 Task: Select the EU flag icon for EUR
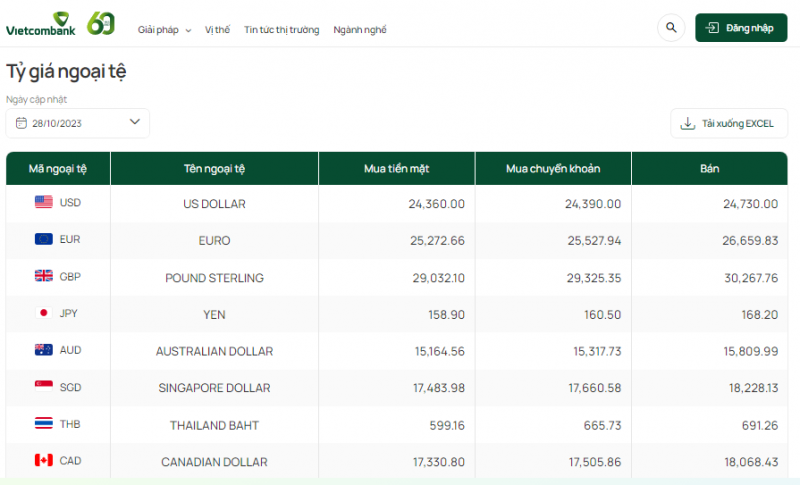pyautogui.click(x=44, y=239)
